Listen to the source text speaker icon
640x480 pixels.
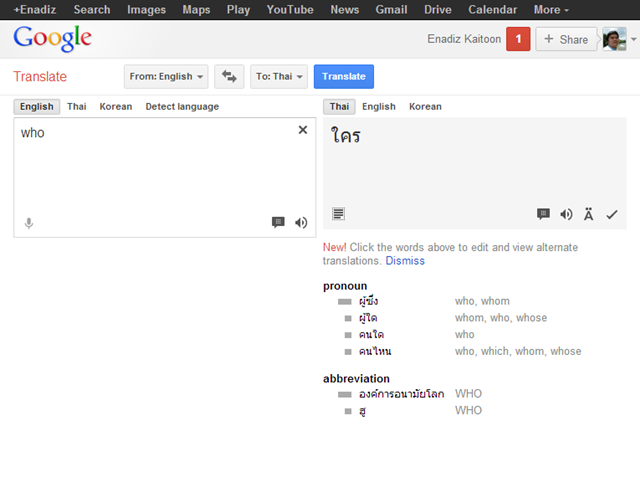coord(301,223)
